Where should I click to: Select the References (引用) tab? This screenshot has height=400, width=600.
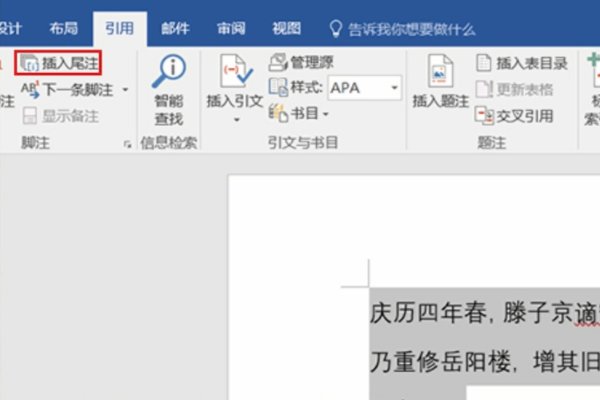tap(120, 28)
